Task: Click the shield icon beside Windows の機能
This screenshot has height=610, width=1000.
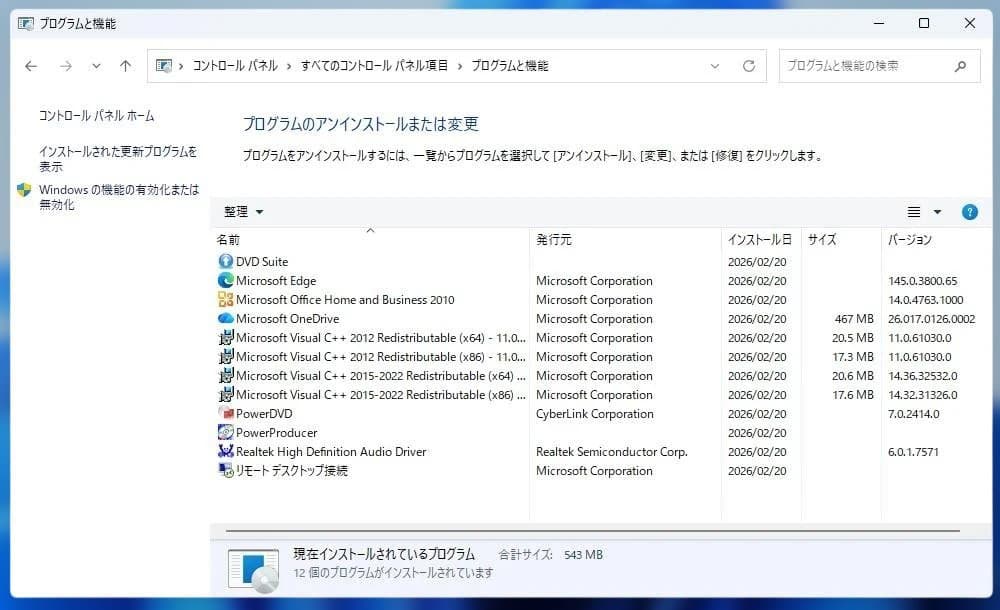Action: (x=24, y=190)
